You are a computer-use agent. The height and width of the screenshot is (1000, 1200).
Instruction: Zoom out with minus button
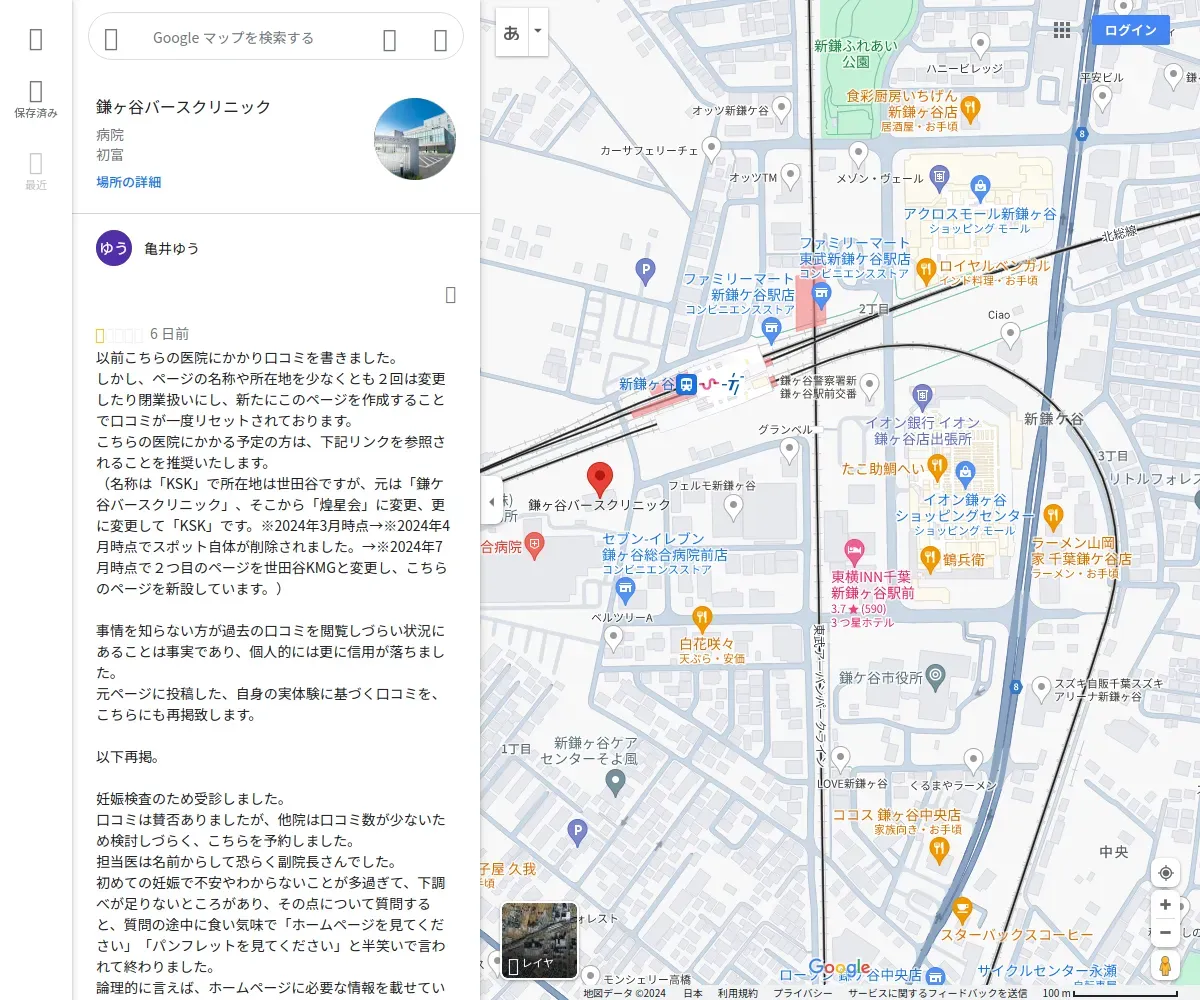(x=1166, y=934)
